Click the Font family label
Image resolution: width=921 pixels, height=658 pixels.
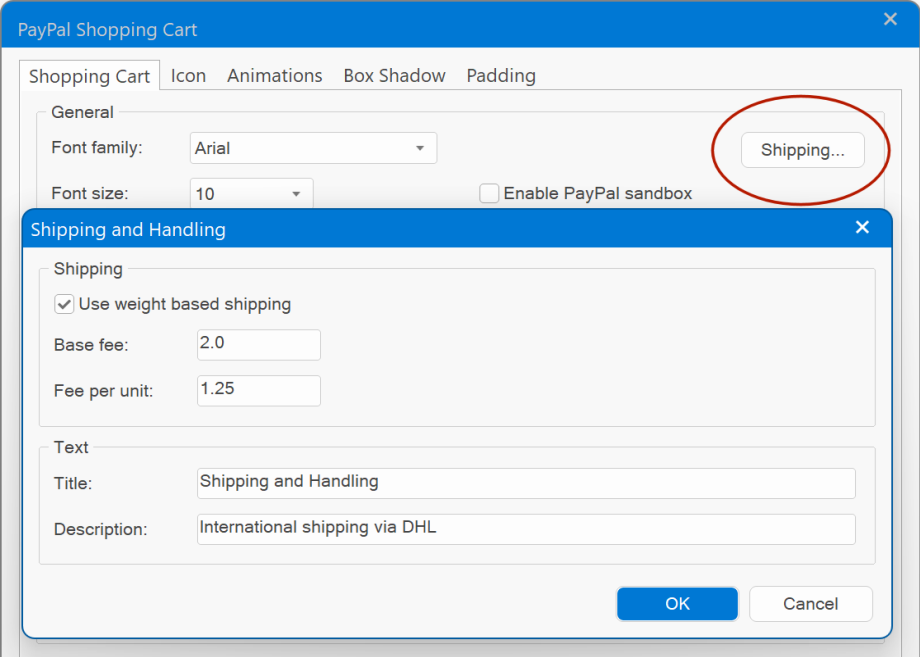point(97,147)
